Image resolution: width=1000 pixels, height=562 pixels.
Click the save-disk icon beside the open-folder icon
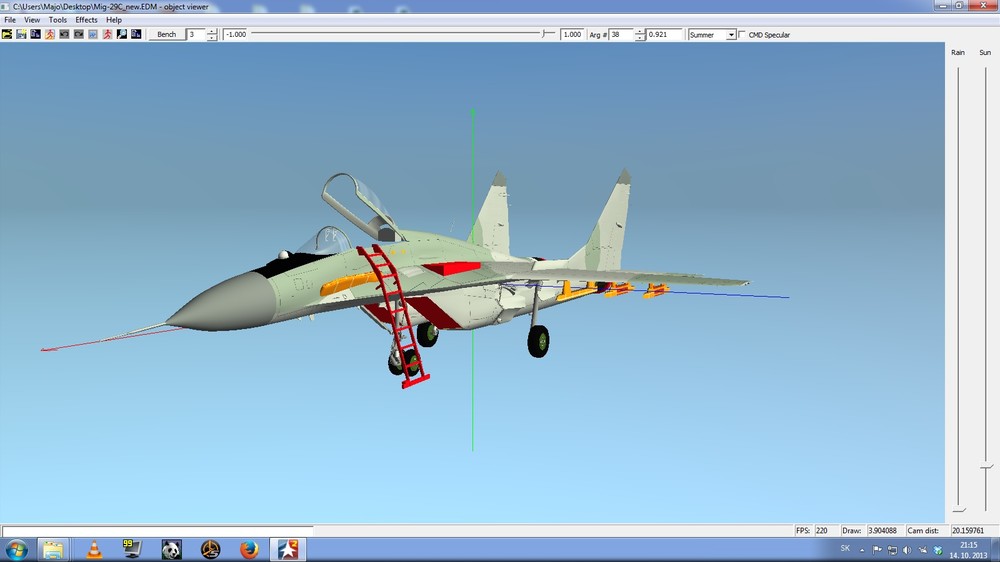click(x=21, y=34)
